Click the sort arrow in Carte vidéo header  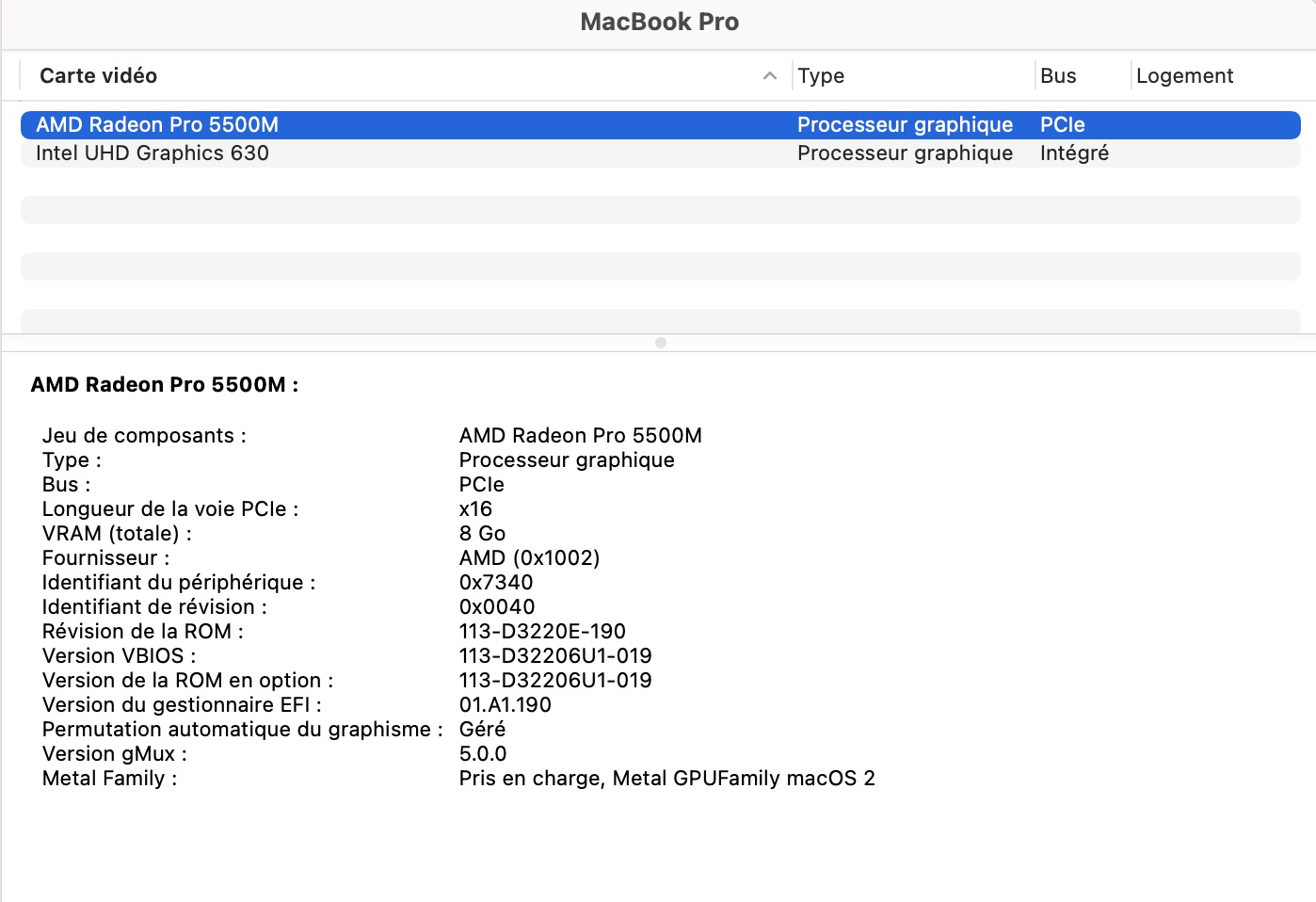(770, 75)
